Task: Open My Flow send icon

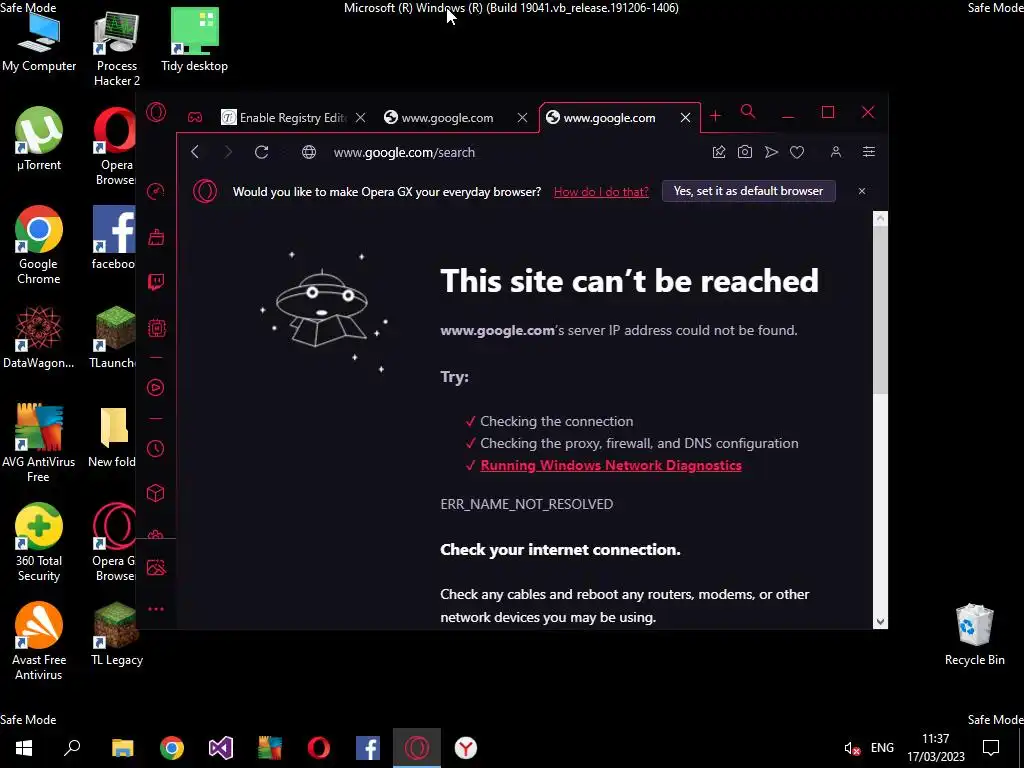Action: click(x=771, y=152)
